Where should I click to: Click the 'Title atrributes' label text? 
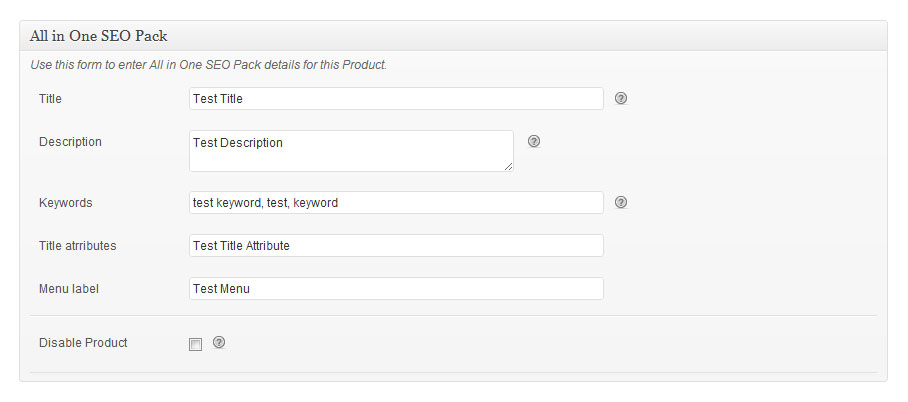78,246
